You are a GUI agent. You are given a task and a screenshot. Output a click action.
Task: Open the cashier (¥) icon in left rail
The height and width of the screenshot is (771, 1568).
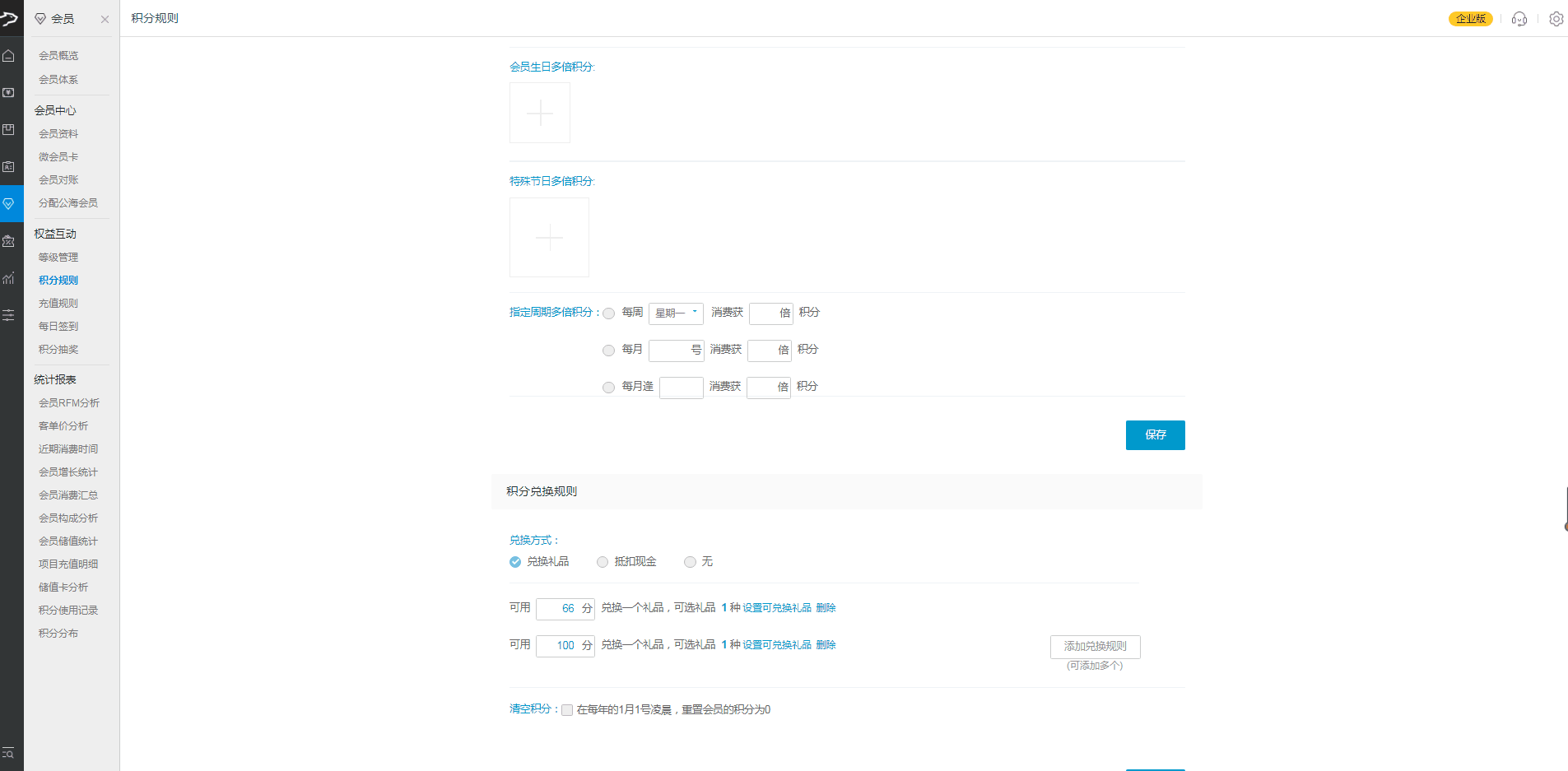click(x=9, y=93)
